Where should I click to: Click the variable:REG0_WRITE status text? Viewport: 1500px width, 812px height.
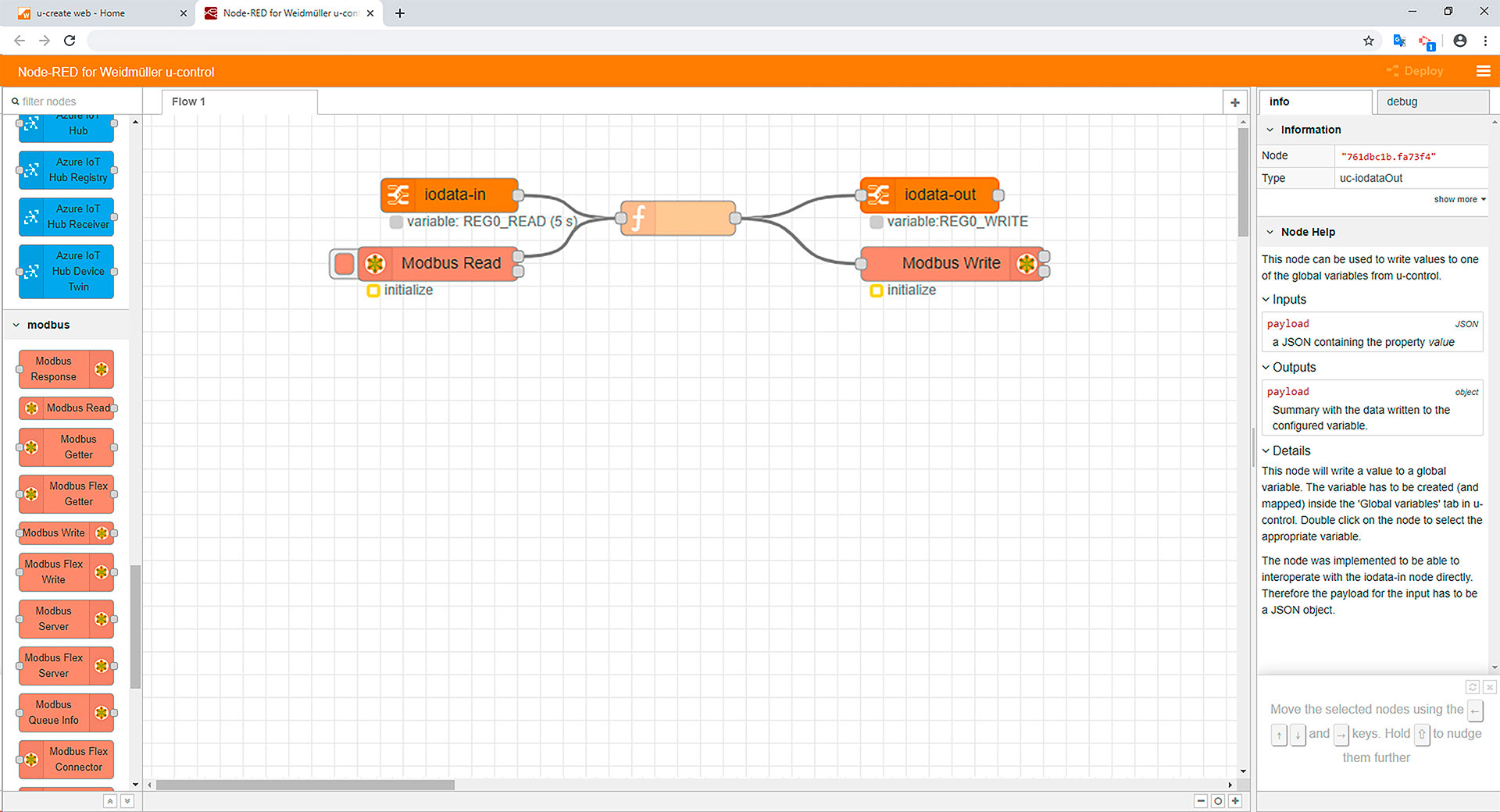[957, 221]
